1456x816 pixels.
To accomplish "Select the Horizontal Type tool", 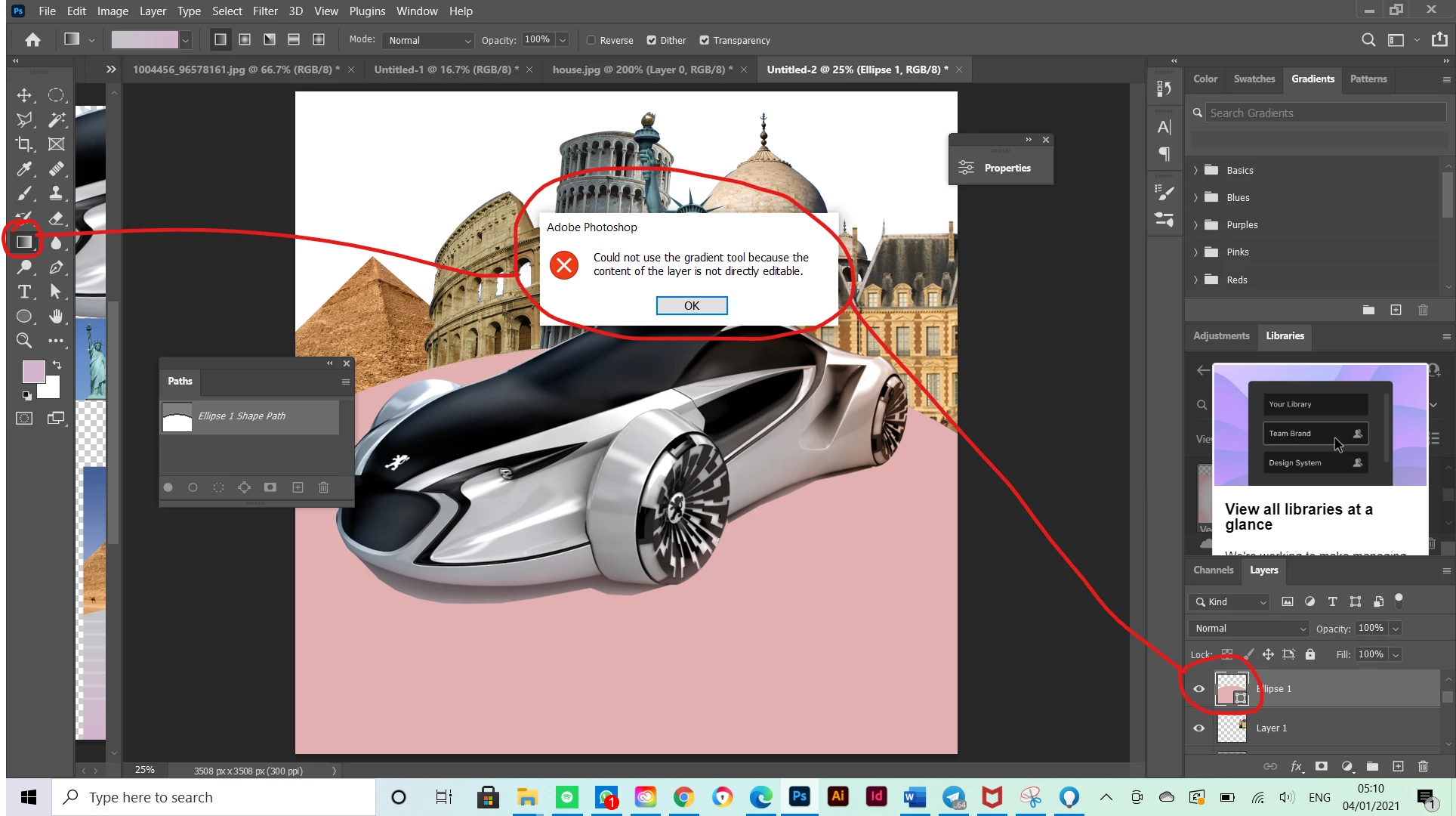I will coord(24,292).
